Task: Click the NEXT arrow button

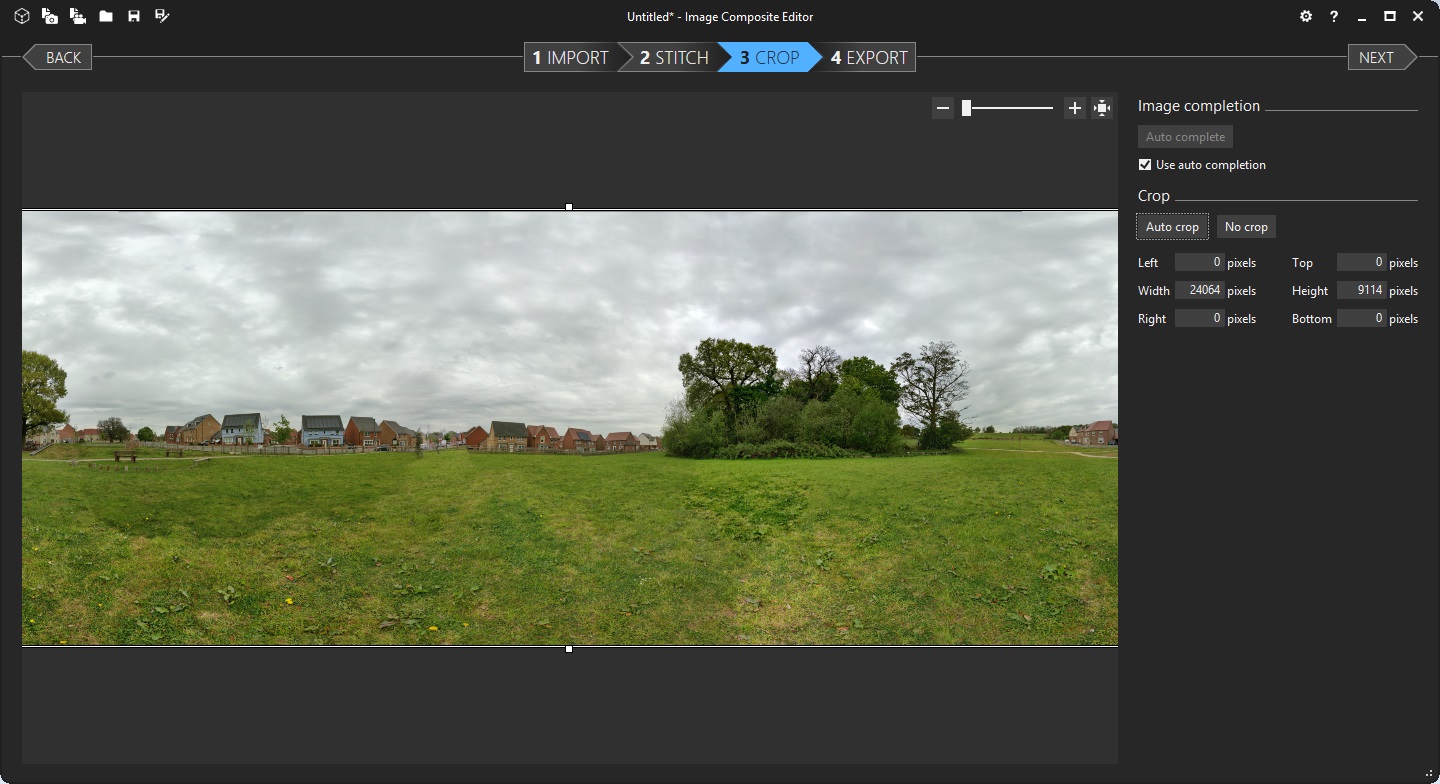Action: point(1380,58)
